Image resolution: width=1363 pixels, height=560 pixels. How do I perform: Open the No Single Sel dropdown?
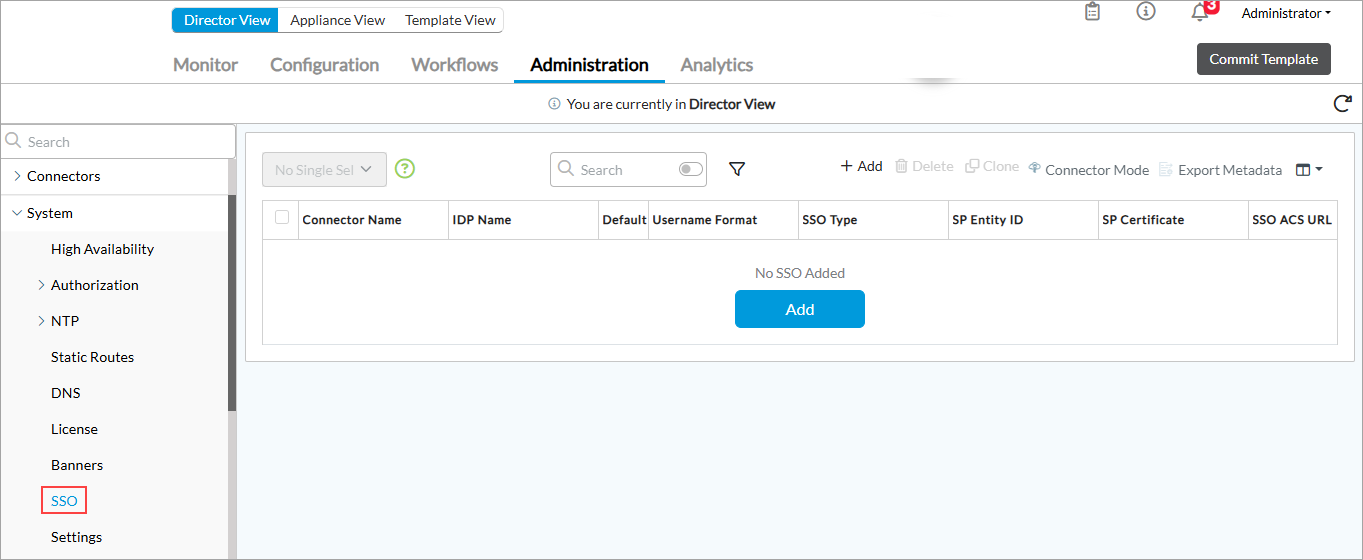click(324, 170)
